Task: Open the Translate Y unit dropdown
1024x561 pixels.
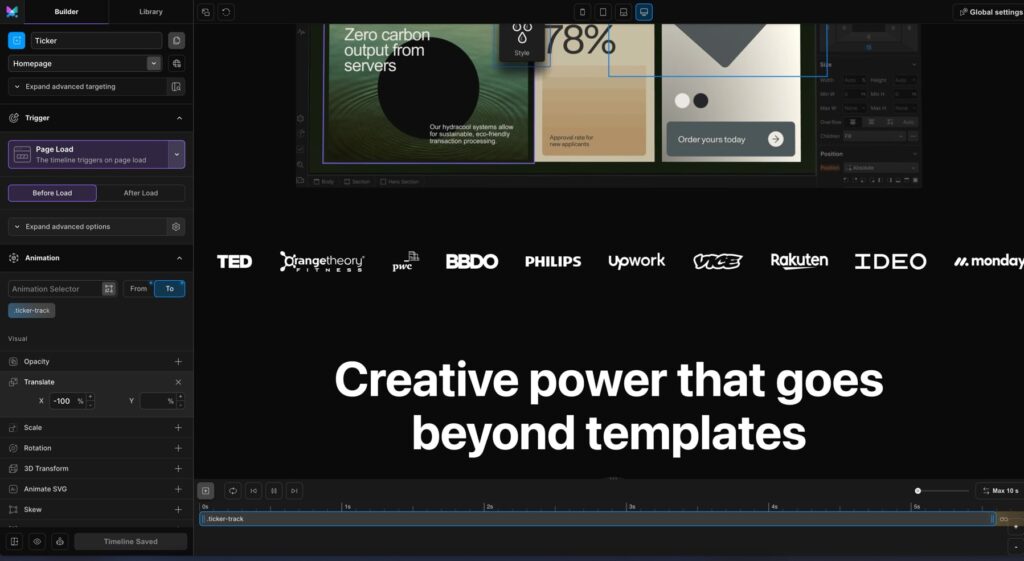Action: 170,401
